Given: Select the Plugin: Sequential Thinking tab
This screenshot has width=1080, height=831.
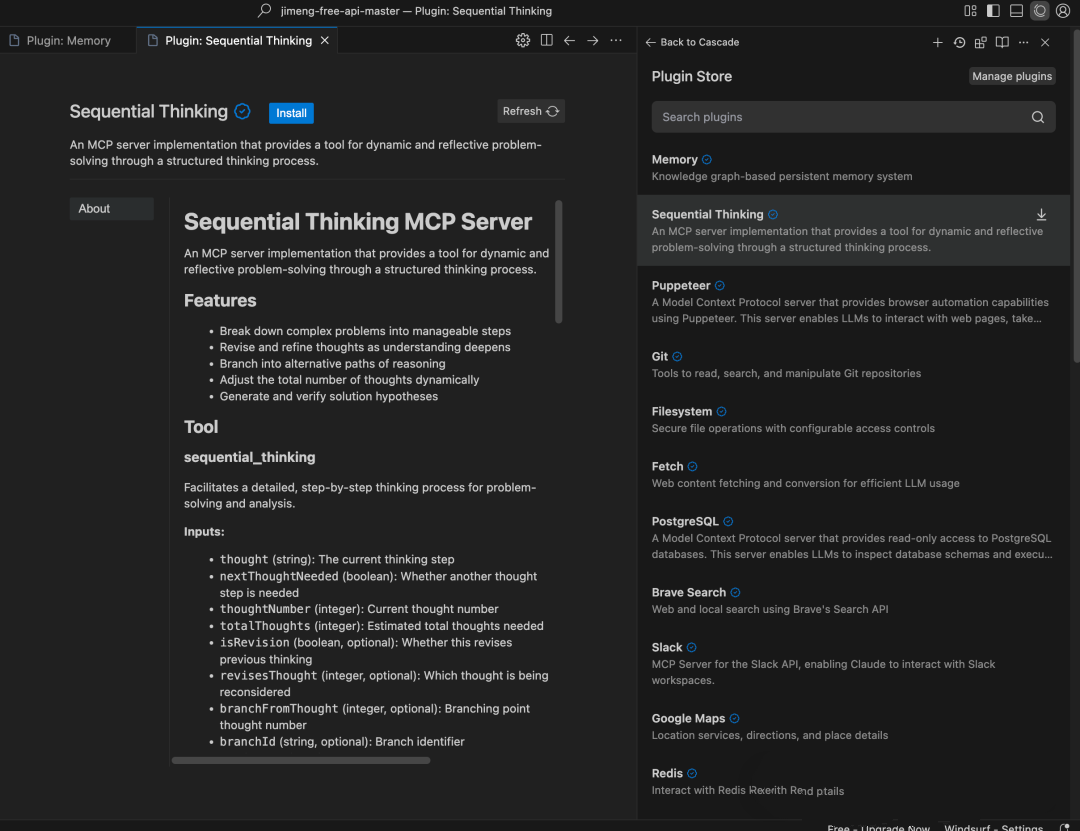Looking at the screenshot, I should click(238, 41).
